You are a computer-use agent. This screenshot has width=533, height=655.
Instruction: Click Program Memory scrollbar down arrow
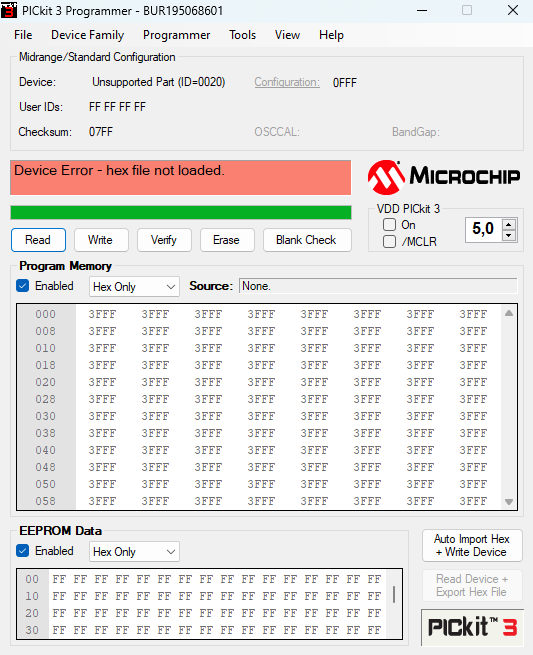tap(509, 502)
